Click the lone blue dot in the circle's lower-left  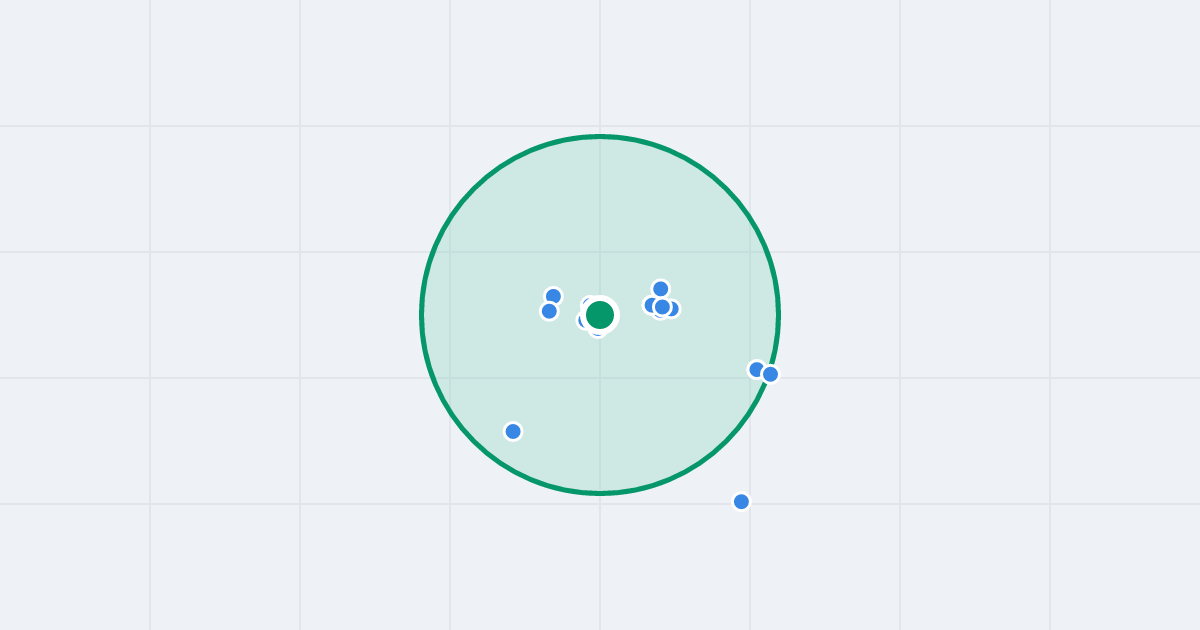click(513, 431)
